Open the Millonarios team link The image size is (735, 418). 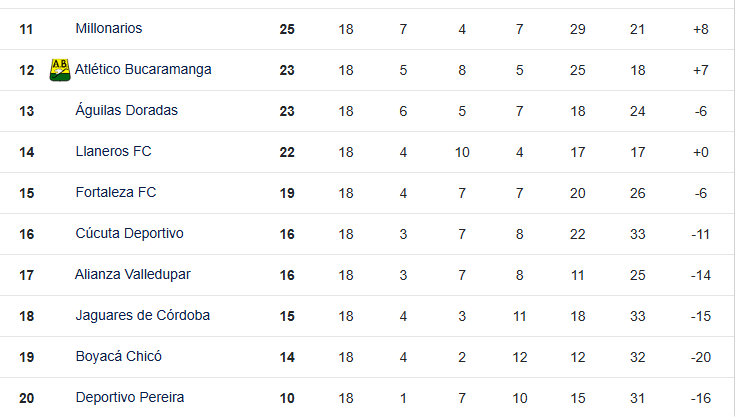pyautogui.click(x=109, y=29)
